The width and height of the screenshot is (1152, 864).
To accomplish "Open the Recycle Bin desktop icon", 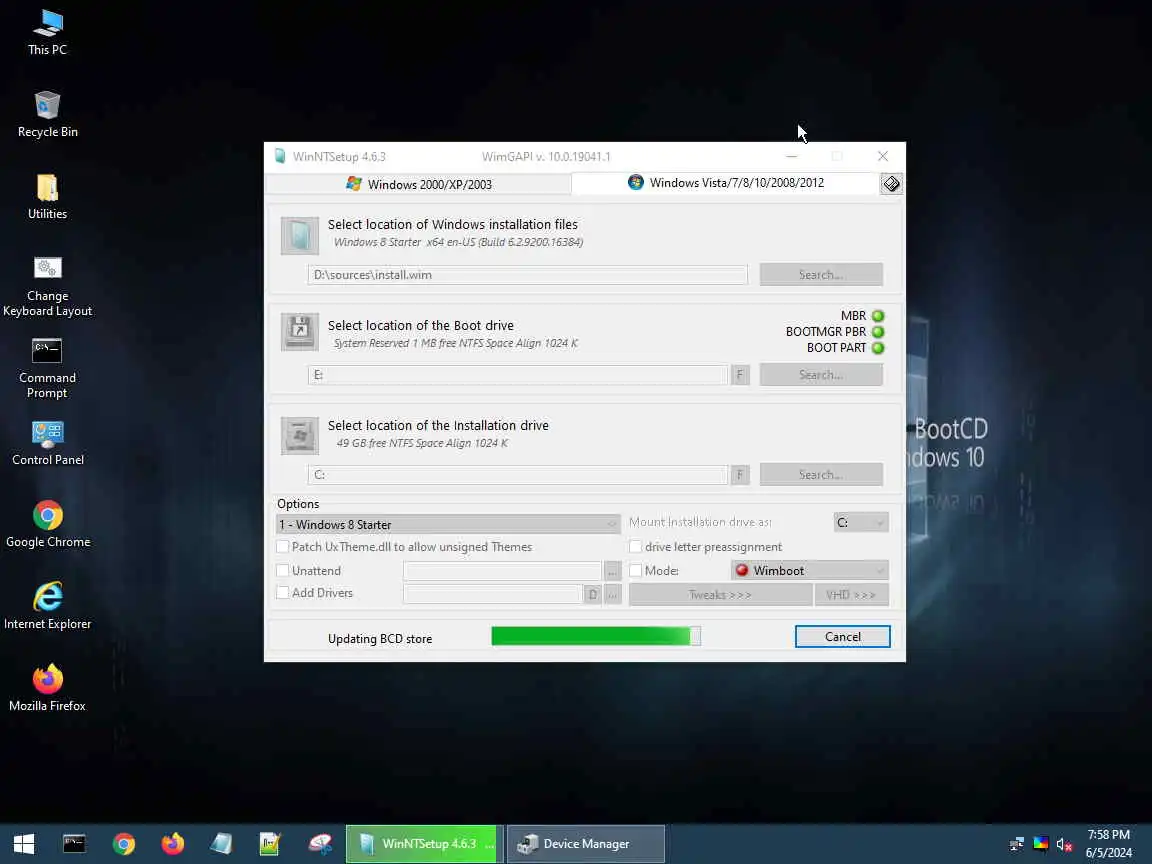I will (48, 115).
